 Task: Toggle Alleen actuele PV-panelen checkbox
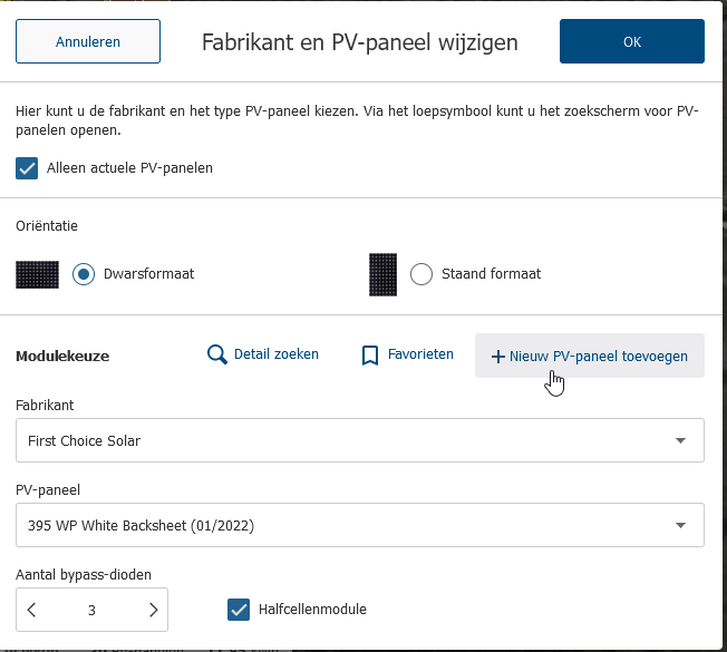tap(27, 168)
